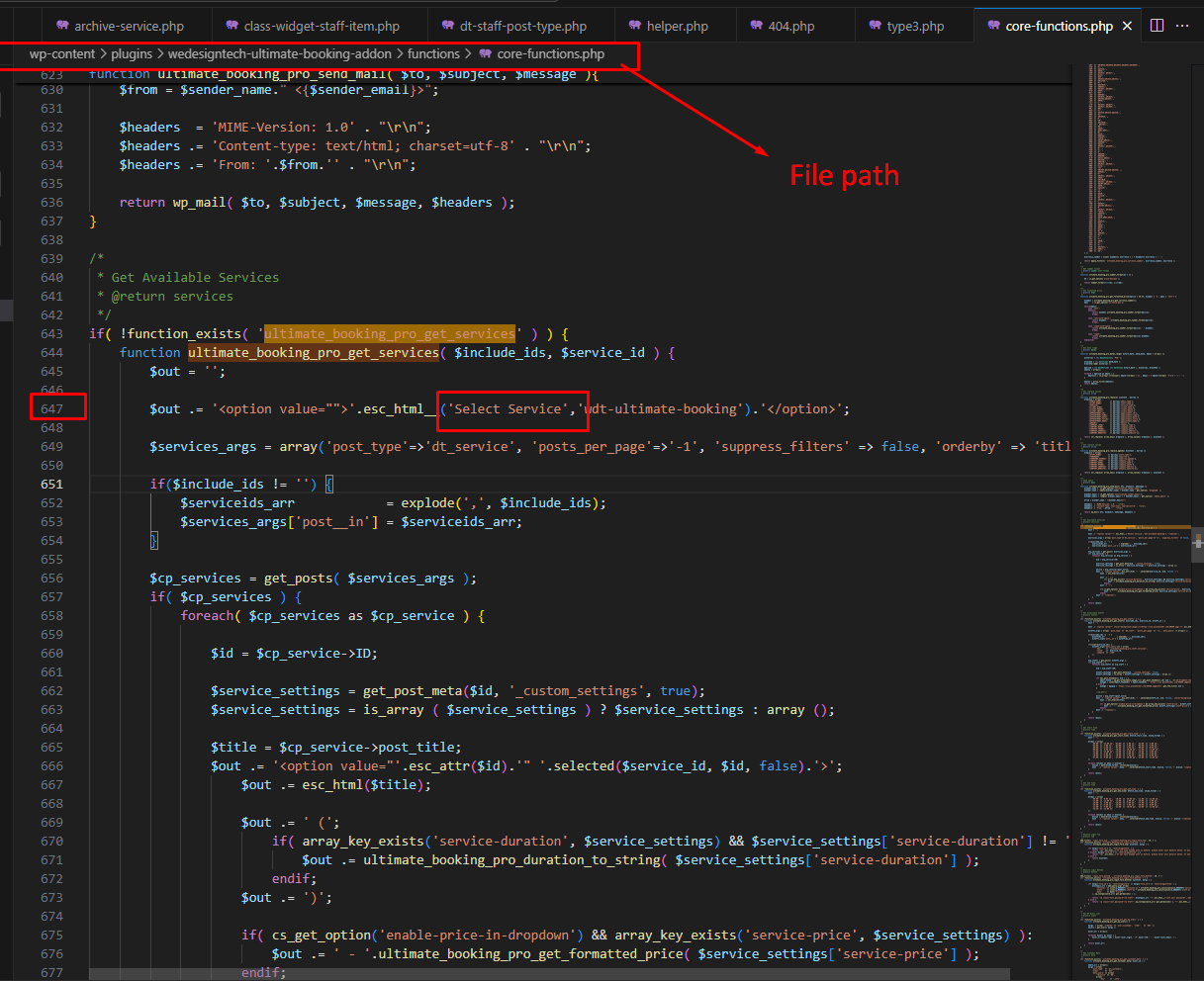Switch to the dt-staff-post-type.php tab
The image size is (1204, 981).
click(520, 26)
